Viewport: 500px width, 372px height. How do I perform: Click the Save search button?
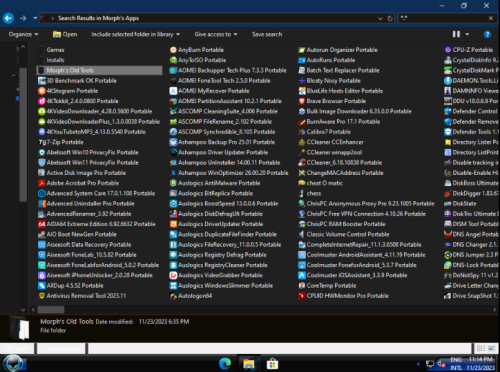[267, 34]
